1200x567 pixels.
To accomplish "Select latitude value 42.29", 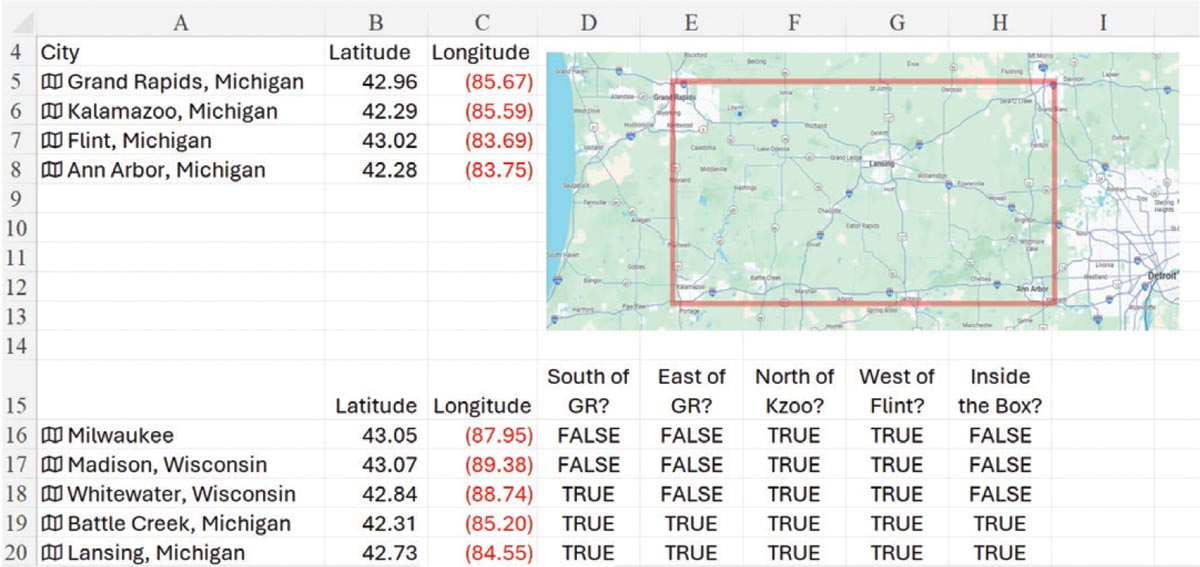I will coord(376,111).
